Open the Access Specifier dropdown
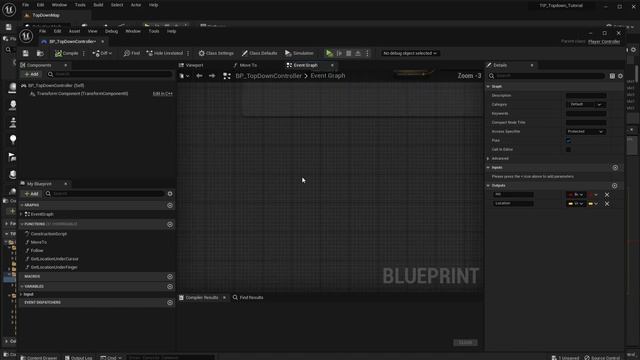The width and height of the screenshot is (640, 360). (586, 131)
